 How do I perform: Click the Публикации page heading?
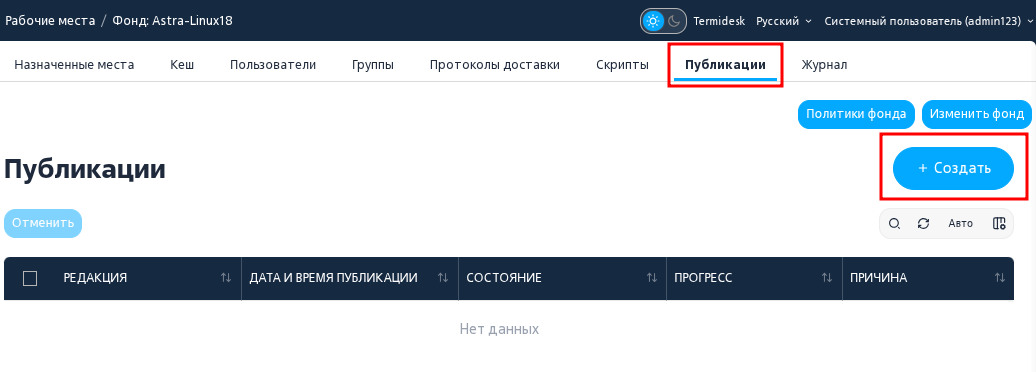(x=85, y=170)
